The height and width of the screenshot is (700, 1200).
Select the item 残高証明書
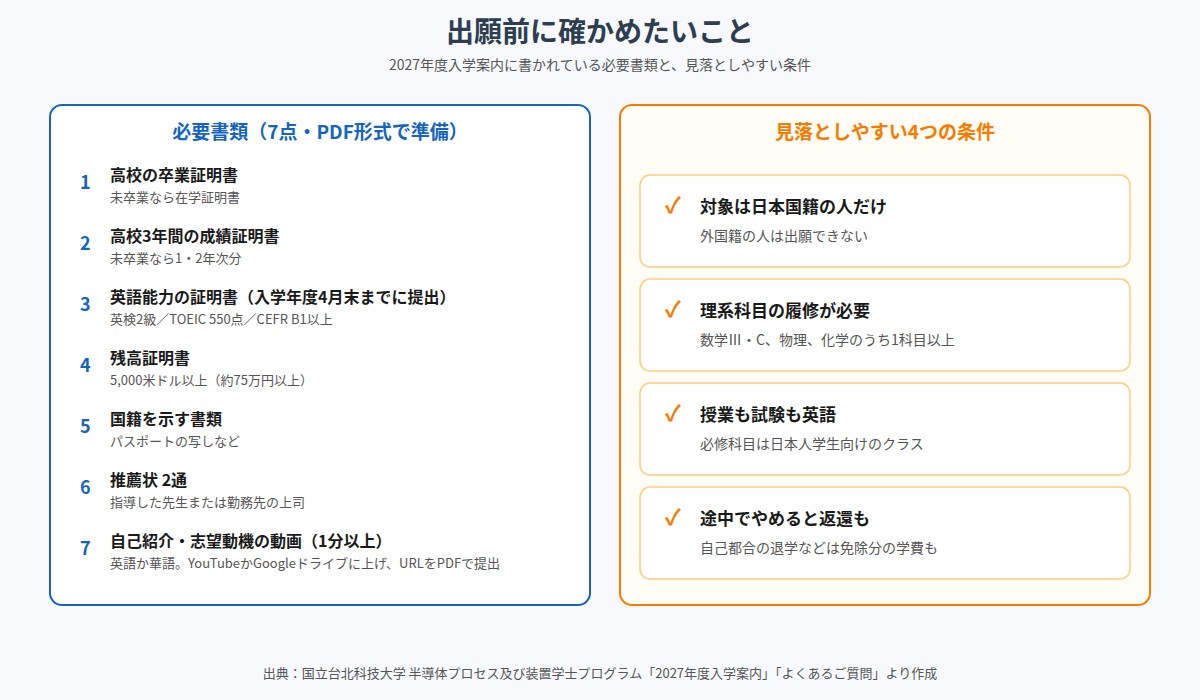click(x=150, y=358)
